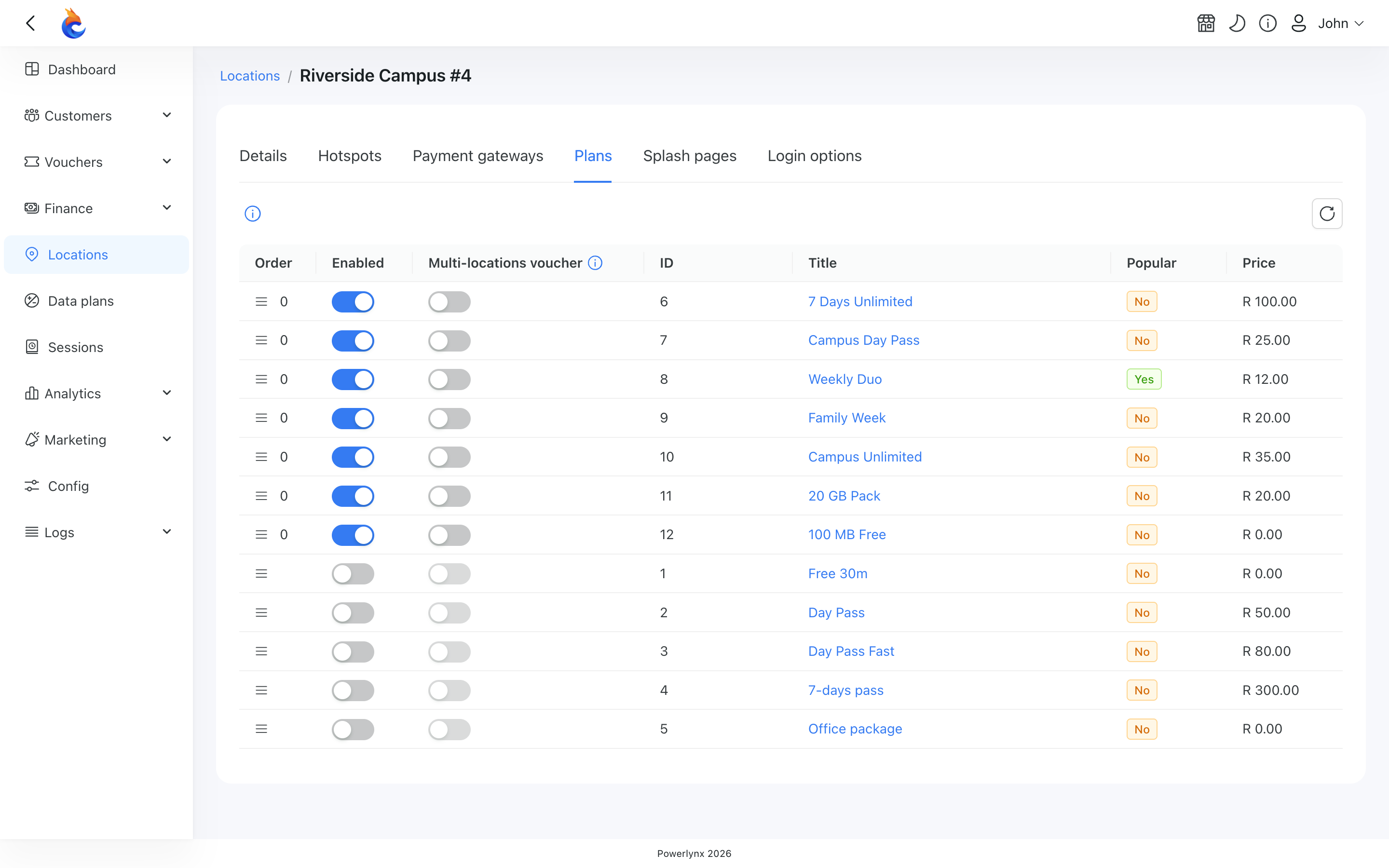The image size is (1389, 868).
Task: Grab the drag handle for Weekly Duo row
Action: [x=261, y=380]
